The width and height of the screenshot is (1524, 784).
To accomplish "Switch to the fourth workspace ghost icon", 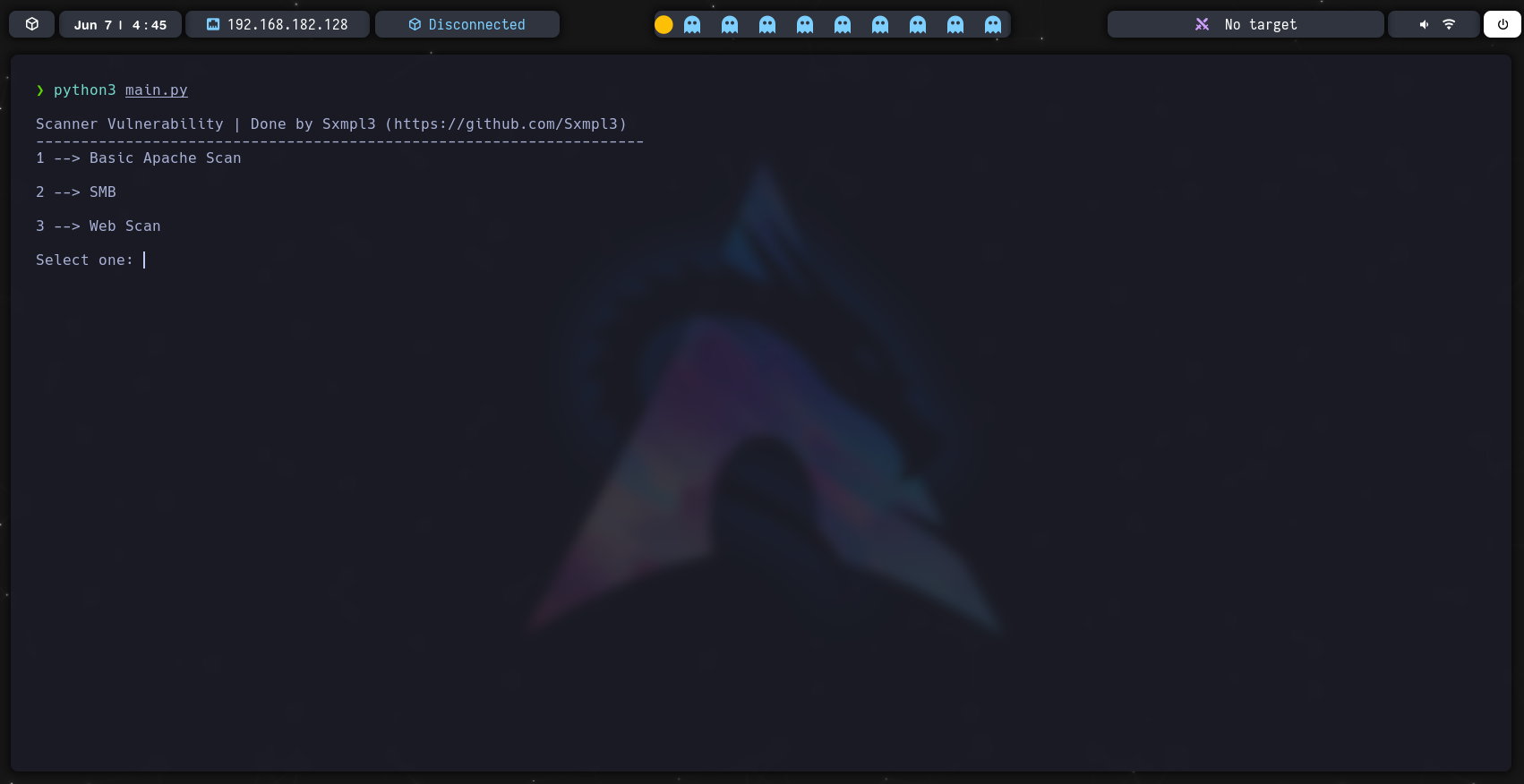I will (767, 24).
